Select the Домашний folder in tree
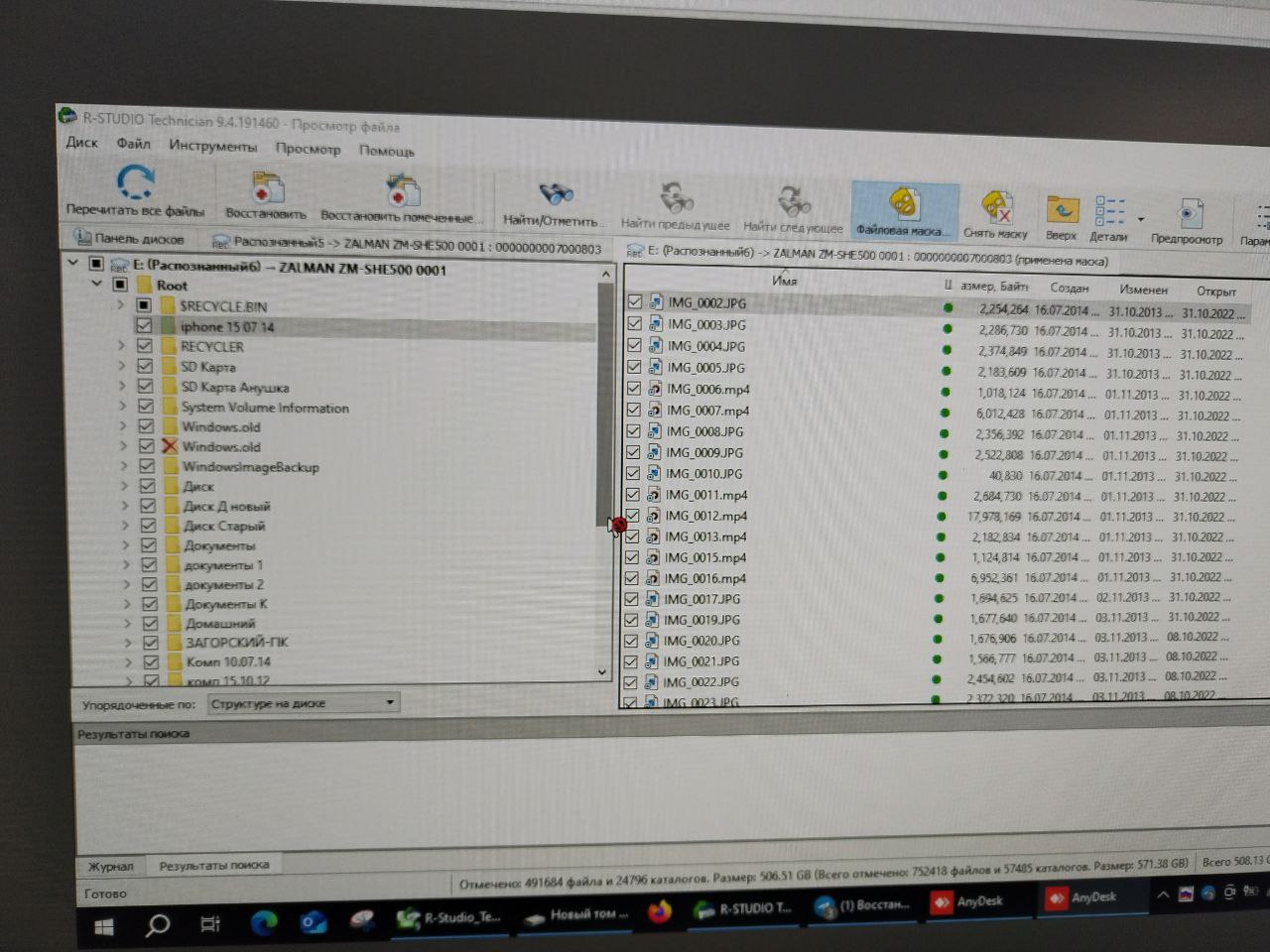Image resolution: width=1270 pixels, height=952 pixels. pos(220,624)
